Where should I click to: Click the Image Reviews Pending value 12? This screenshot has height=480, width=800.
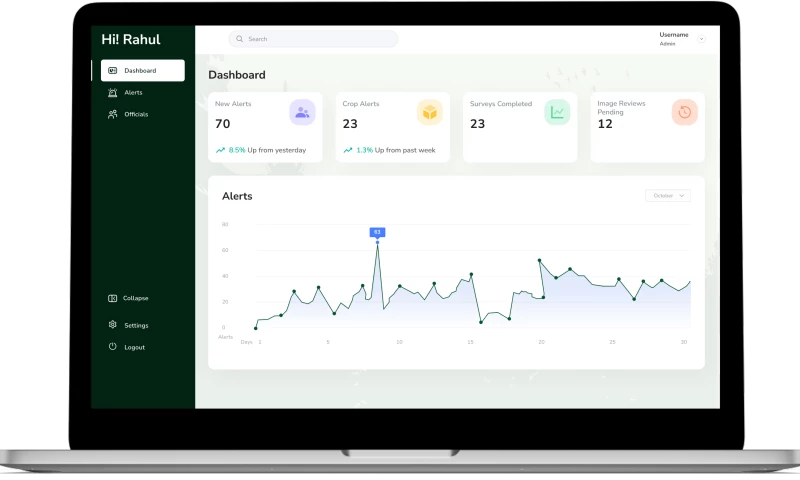(x=605, y=124)
